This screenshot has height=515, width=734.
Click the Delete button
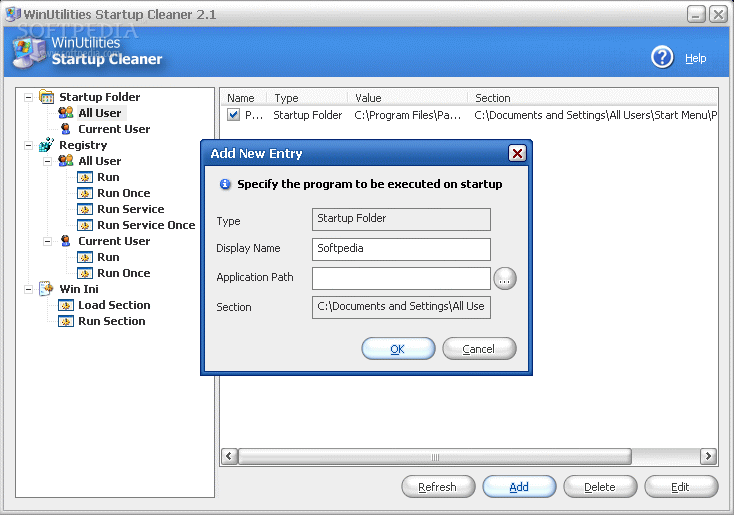coord(600,487)
